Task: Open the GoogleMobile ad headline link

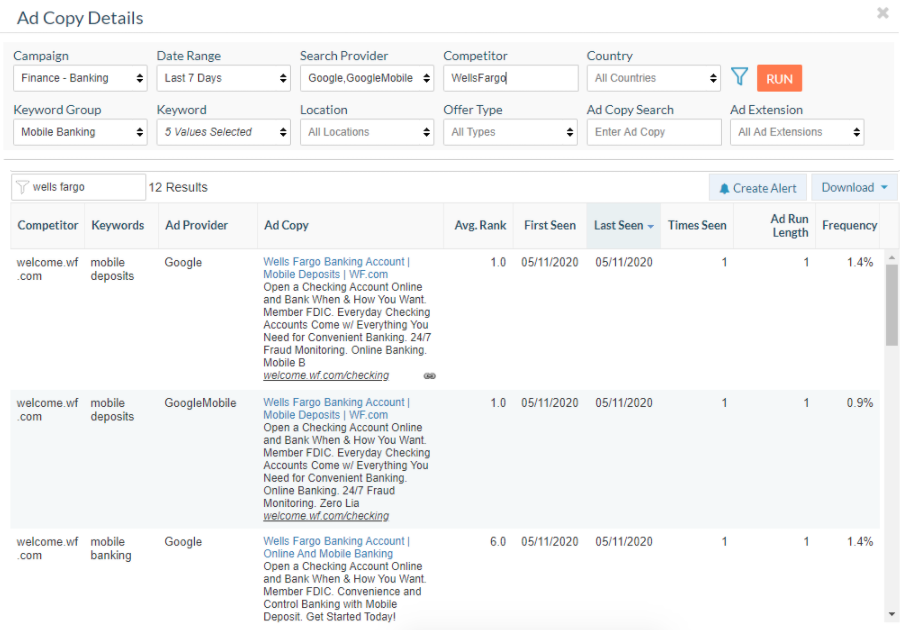Action: (336, 409)
